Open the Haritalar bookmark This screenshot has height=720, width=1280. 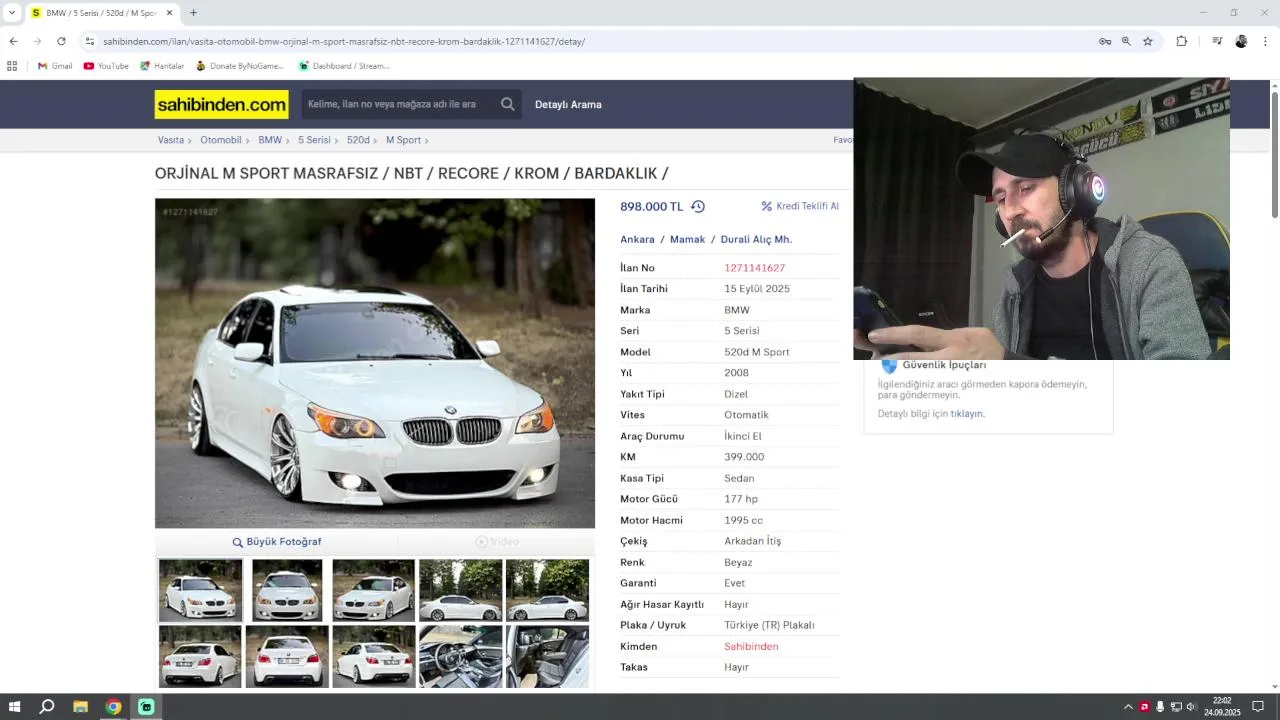coord(162,66)
